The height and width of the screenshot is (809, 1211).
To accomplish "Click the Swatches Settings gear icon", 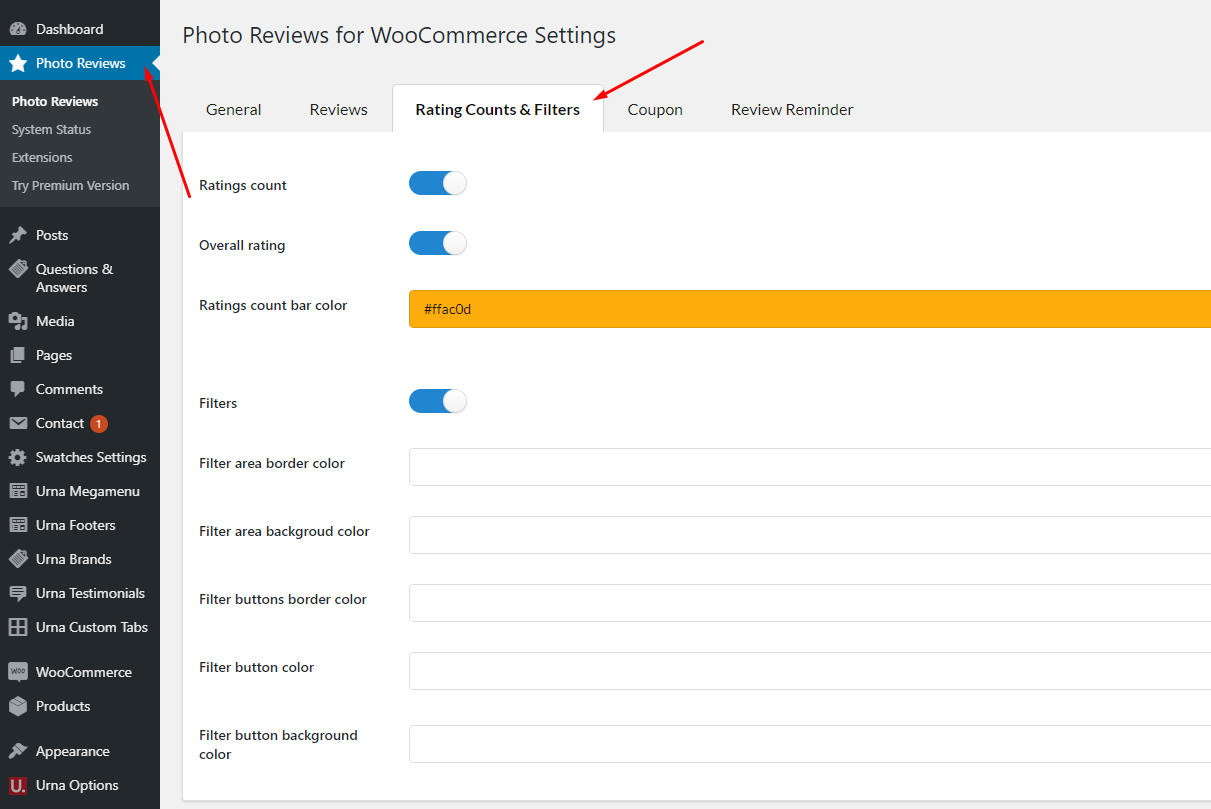I will pos(18,457).
